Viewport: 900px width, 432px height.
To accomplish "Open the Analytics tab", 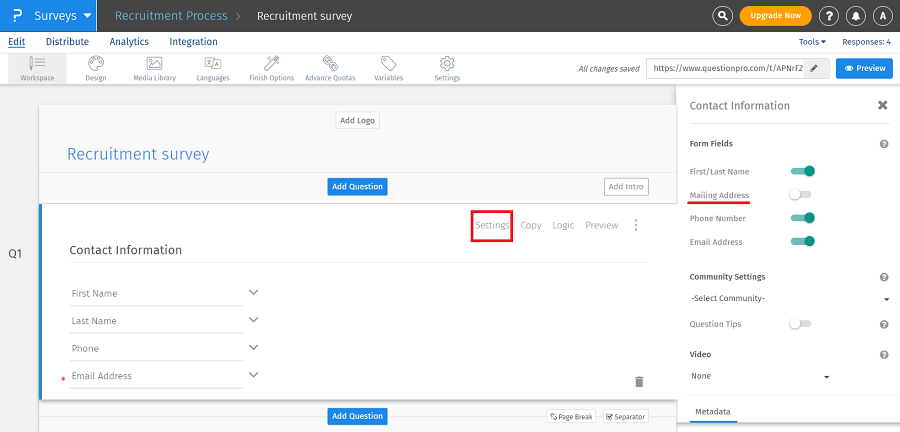I will point(129,42).
